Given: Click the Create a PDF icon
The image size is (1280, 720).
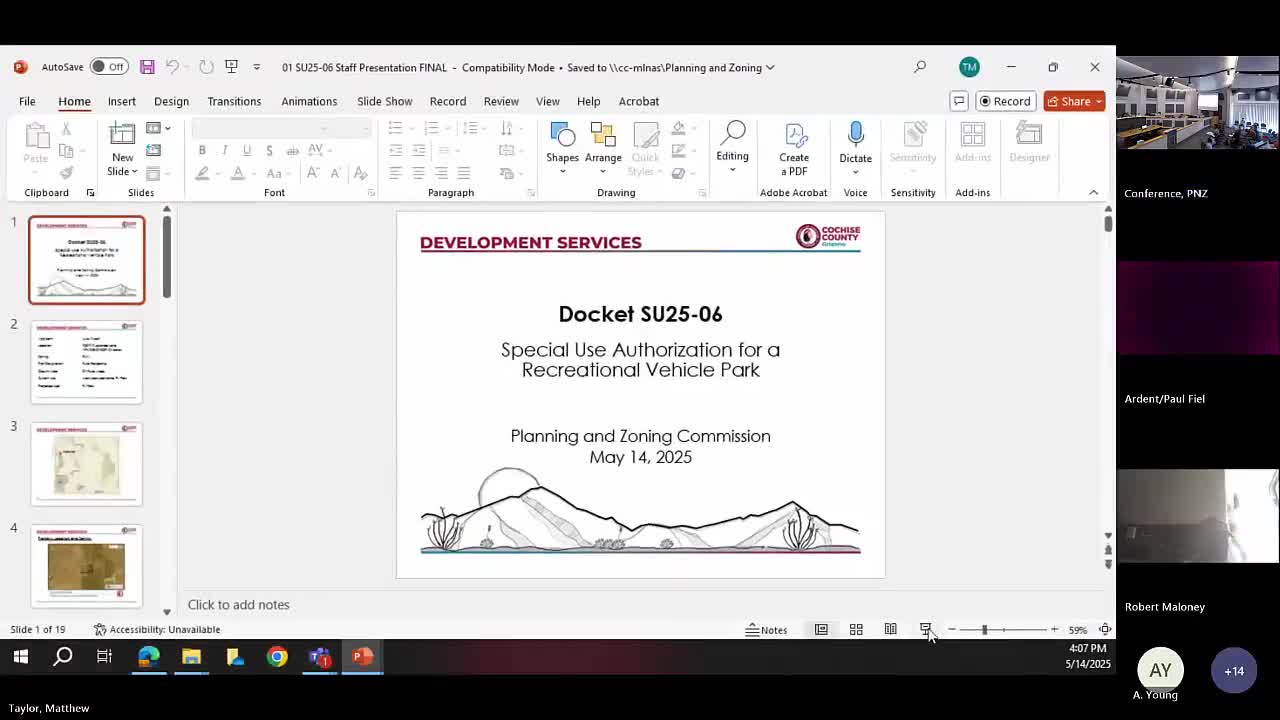Looking at the screenshot, I should click(794, 137).
